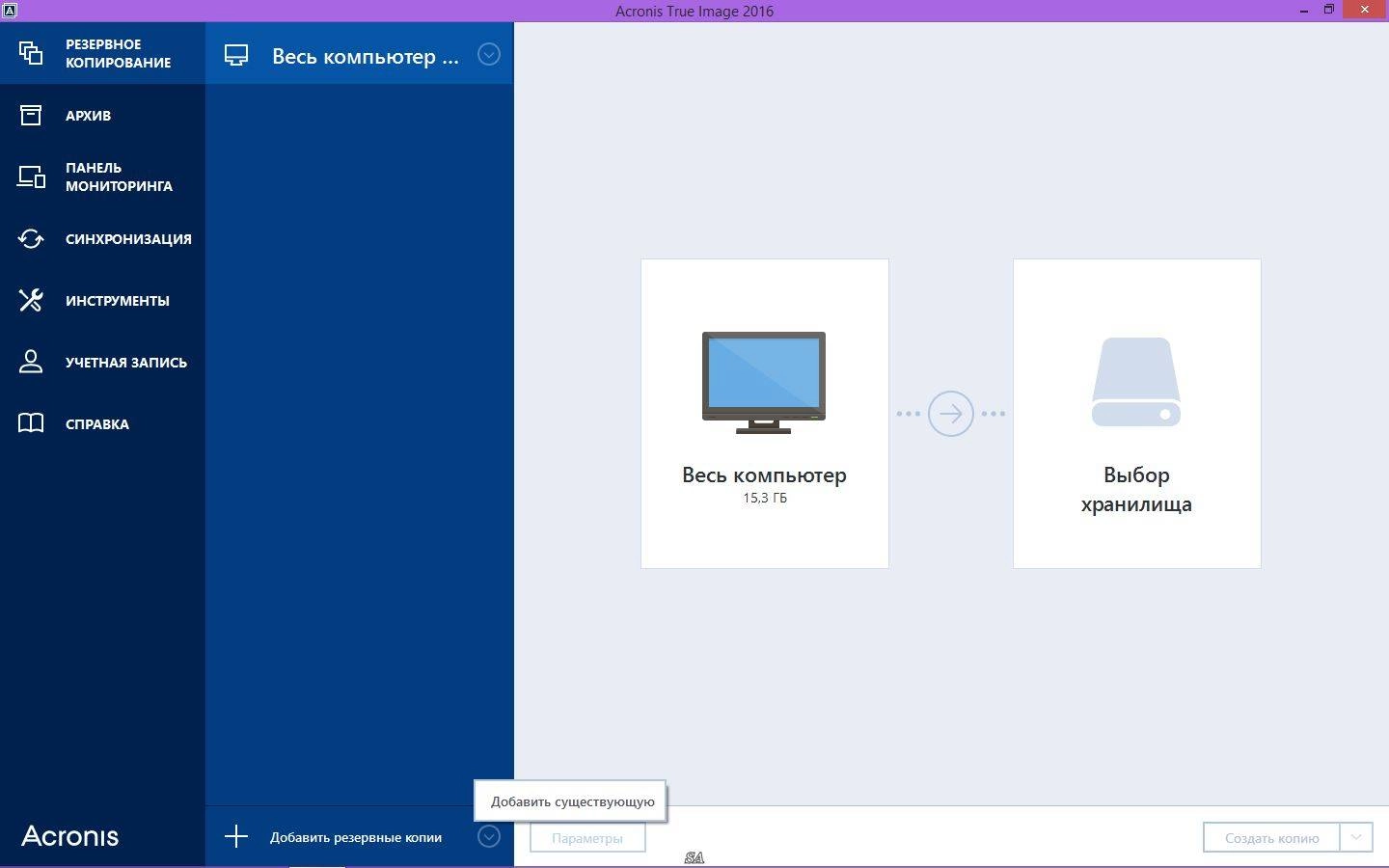Click the Acronis logo
This screenshot has height=868, width=1389.
coord(70,836)
